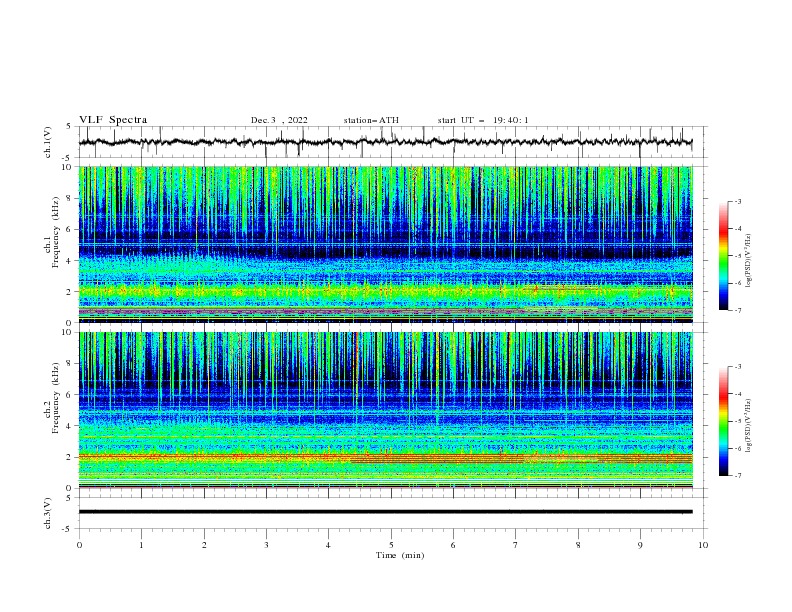Click the "ch.3(V)" waveform axis label
792x612 pixels.
(48, 513)
